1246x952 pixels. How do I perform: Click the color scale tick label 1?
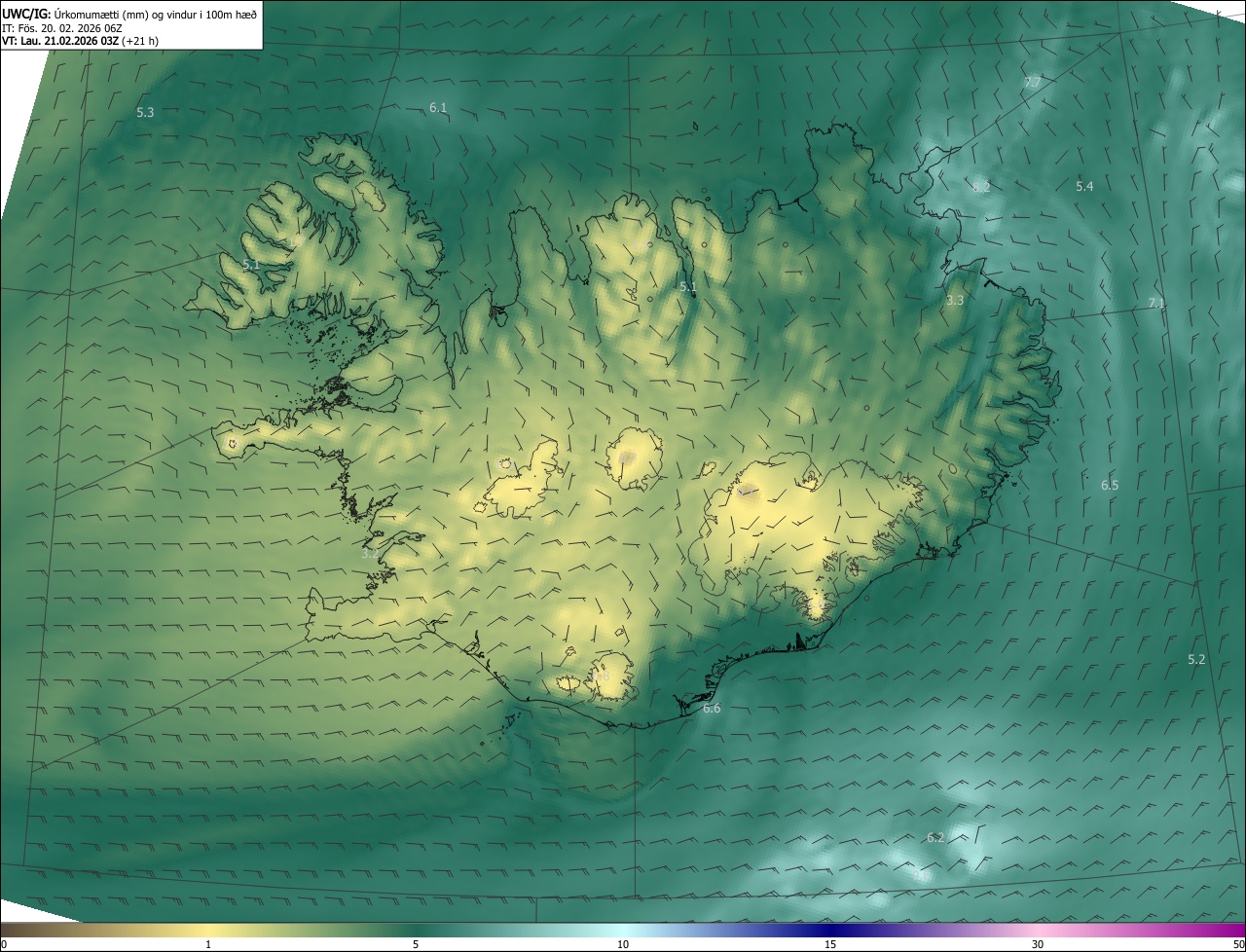[x=208, y=944]
